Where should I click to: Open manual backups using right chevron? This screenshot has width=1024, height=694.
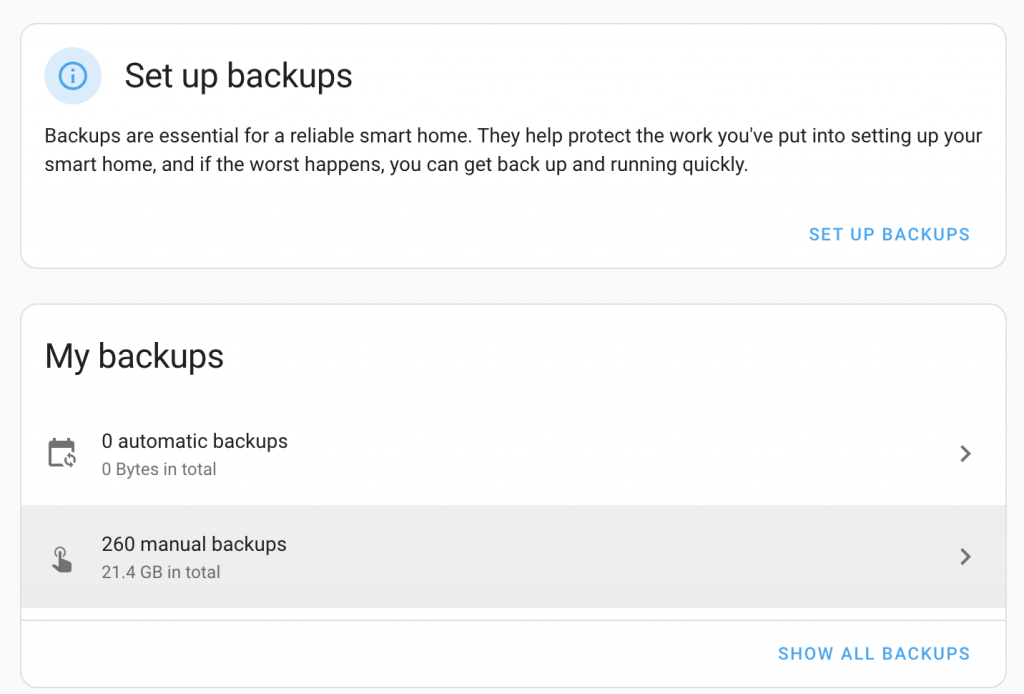965,557
